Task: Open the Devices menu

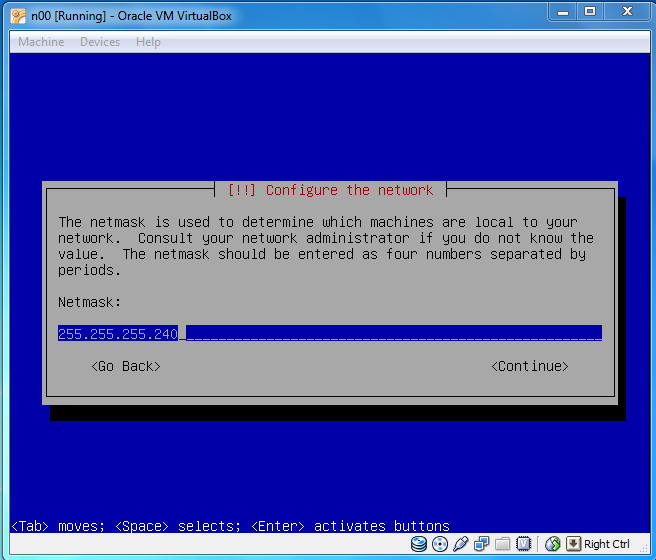Action: pyautogui.click(x=100, y=42)
